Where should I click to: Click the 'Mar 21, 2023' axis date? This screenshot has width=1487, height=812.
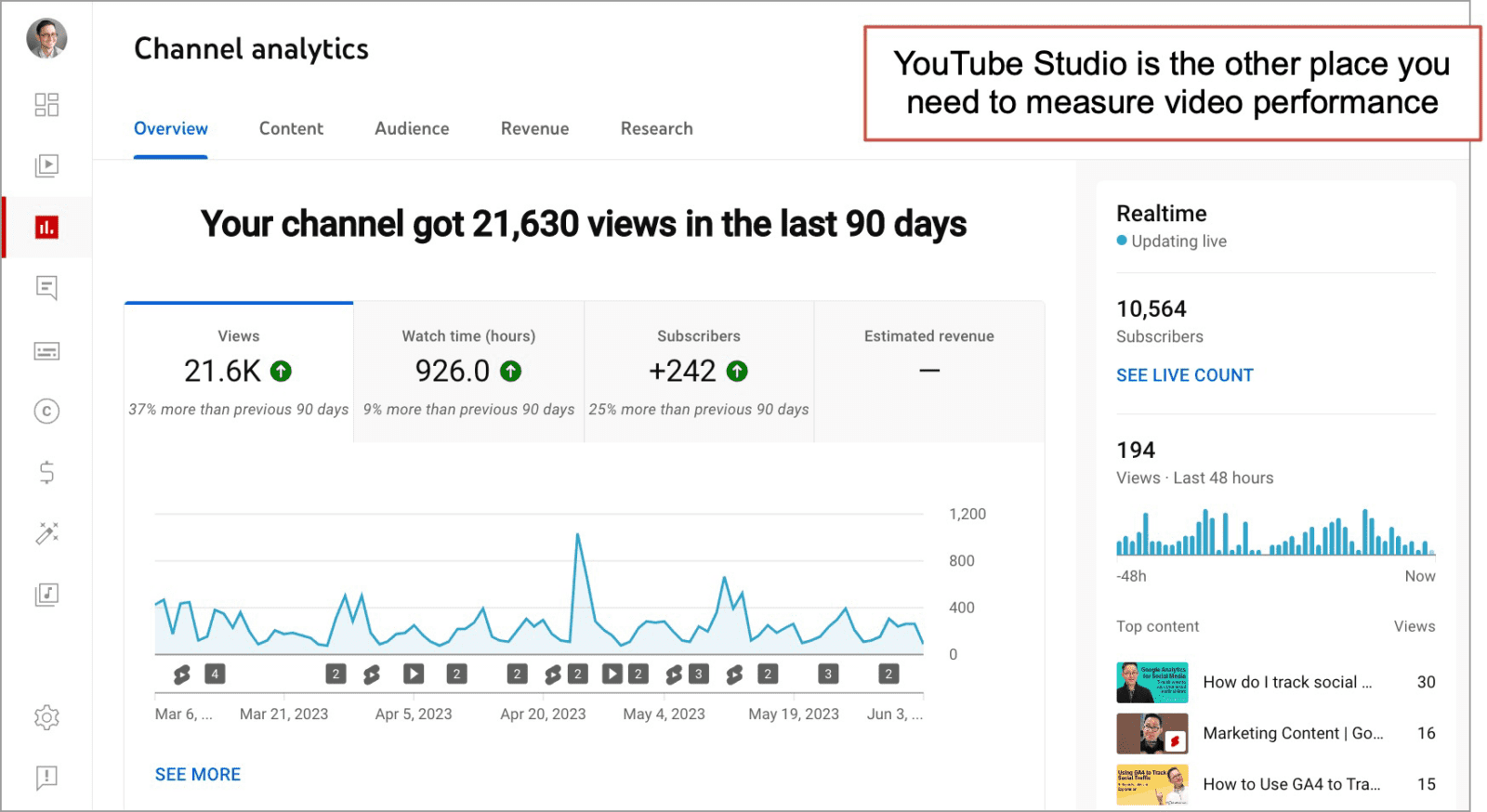click(283, 714)
